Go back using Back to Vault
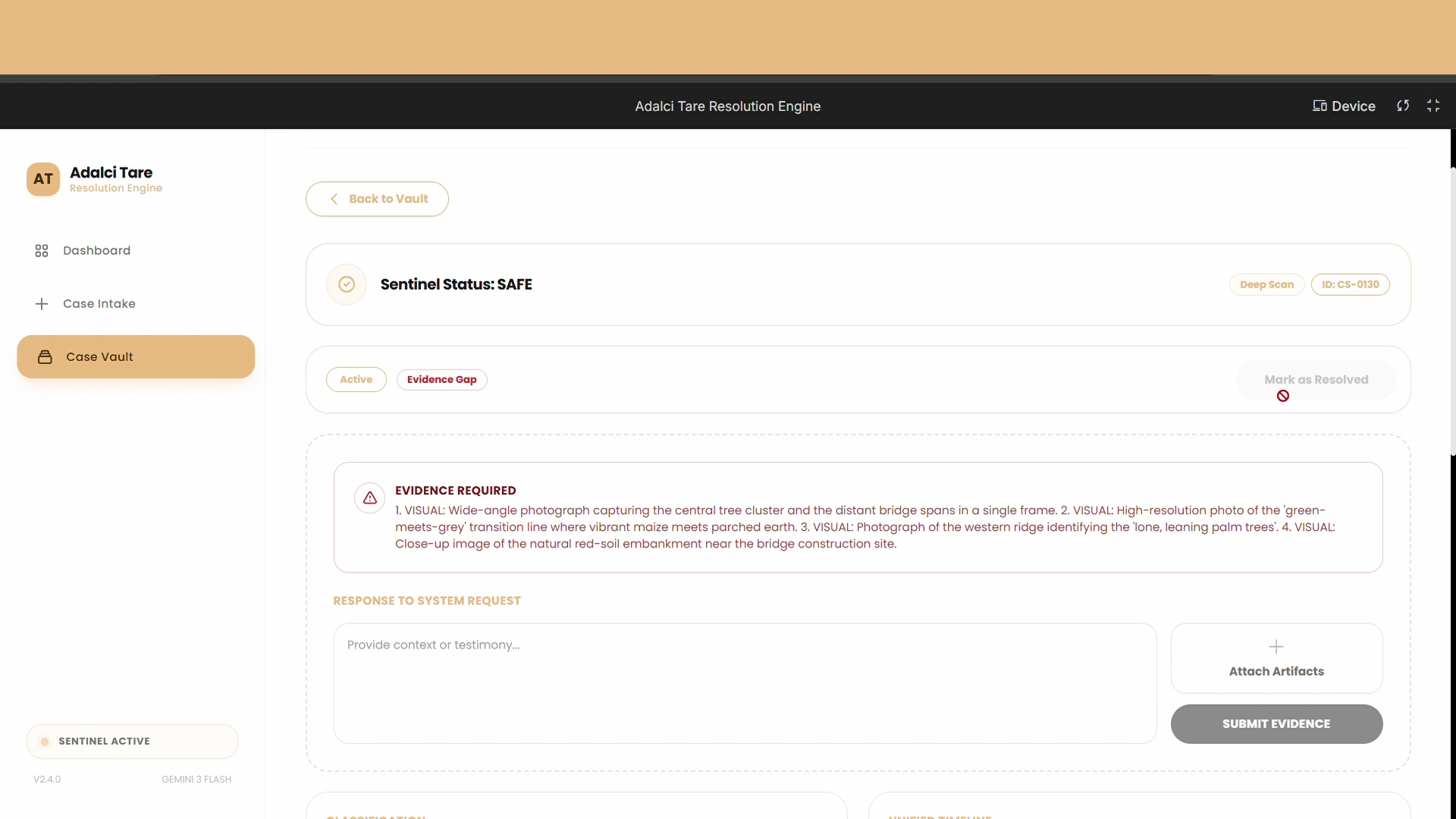Screen dimensions: 1456x819 [377, 199]
